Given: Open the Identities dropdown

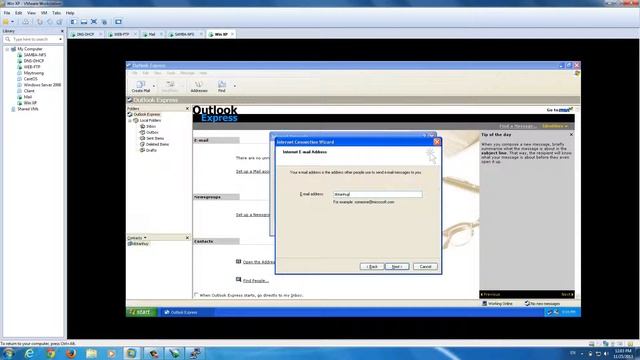Looking at the screenshot, I should (x=555, y=126).
